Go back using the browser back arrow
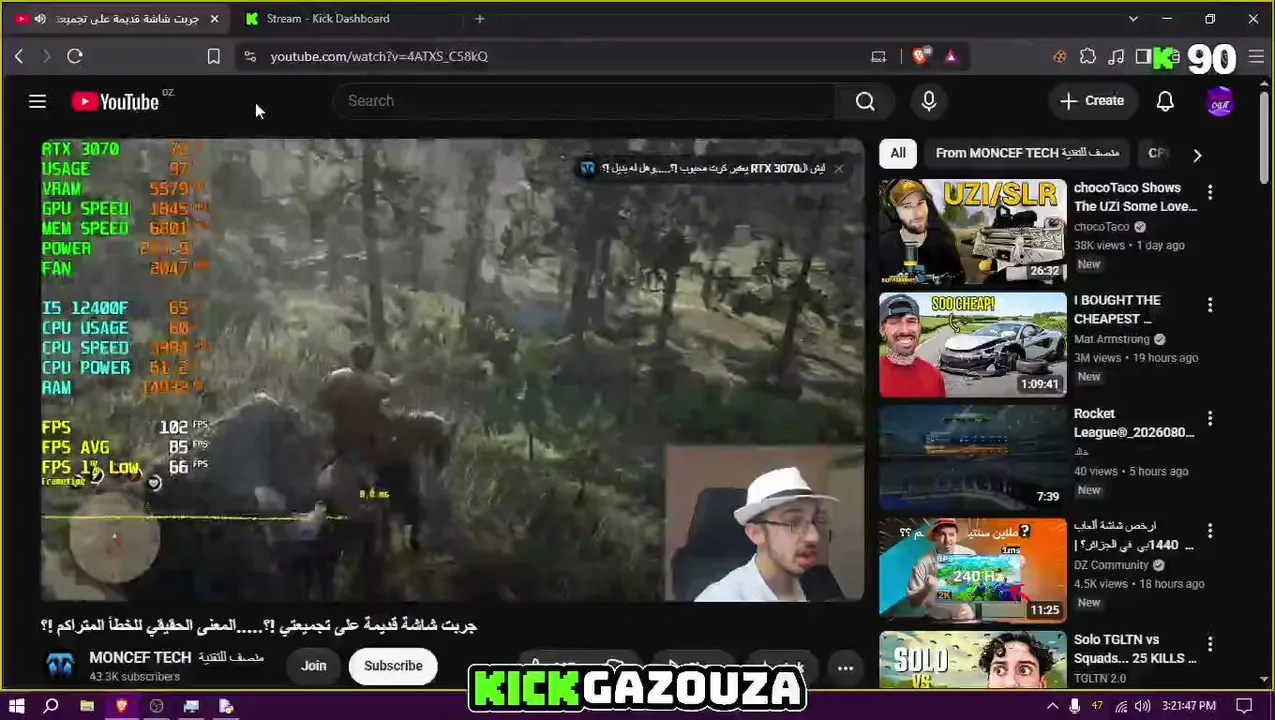Image resolution: width=1275 pixels, height=720 pixels. coord(19,57)
